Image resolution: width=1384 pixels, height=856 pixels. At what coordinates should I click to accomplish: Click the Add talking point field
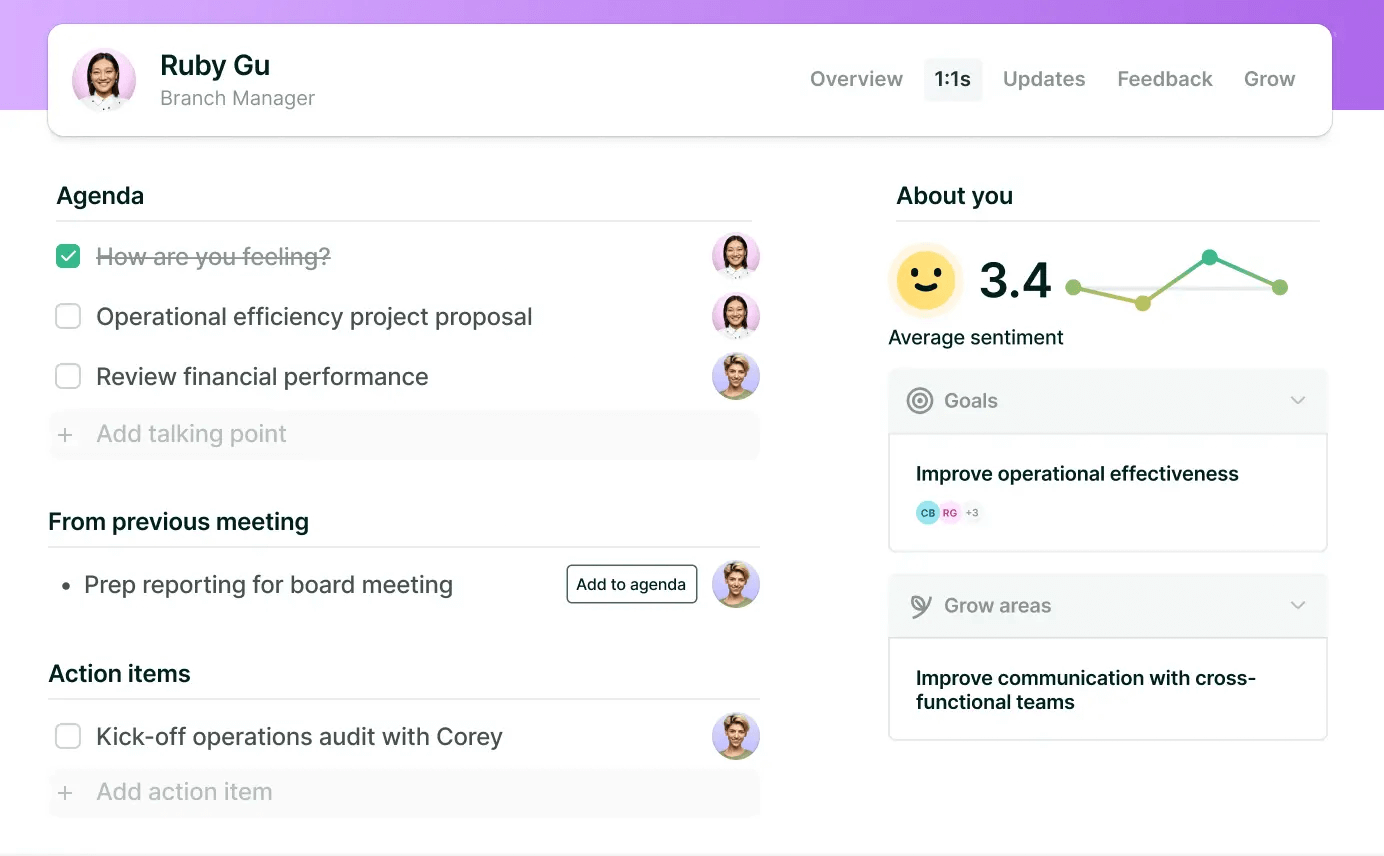(x=404, y=434)
